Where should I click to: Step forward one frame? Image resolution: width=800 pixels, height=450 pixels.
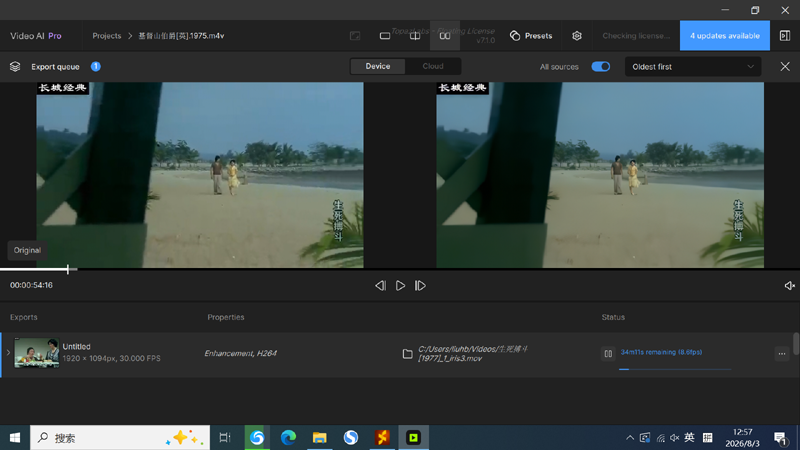[420, 286]
